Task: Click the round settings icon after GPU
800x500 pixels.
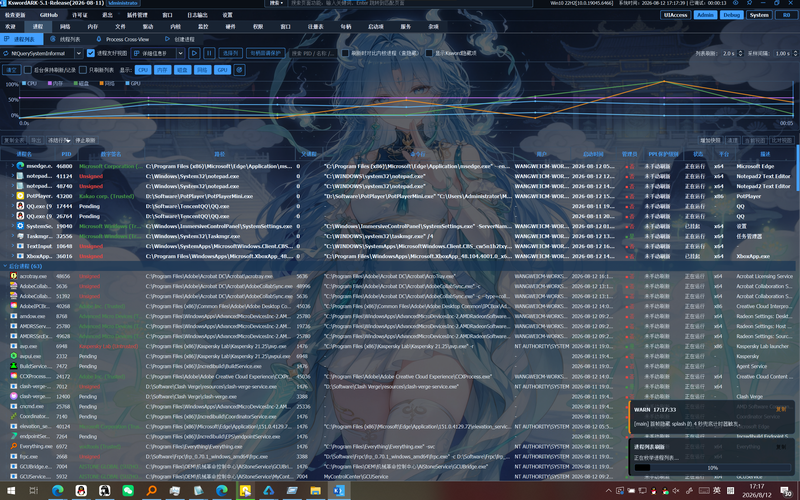Action: pos(239,70)
